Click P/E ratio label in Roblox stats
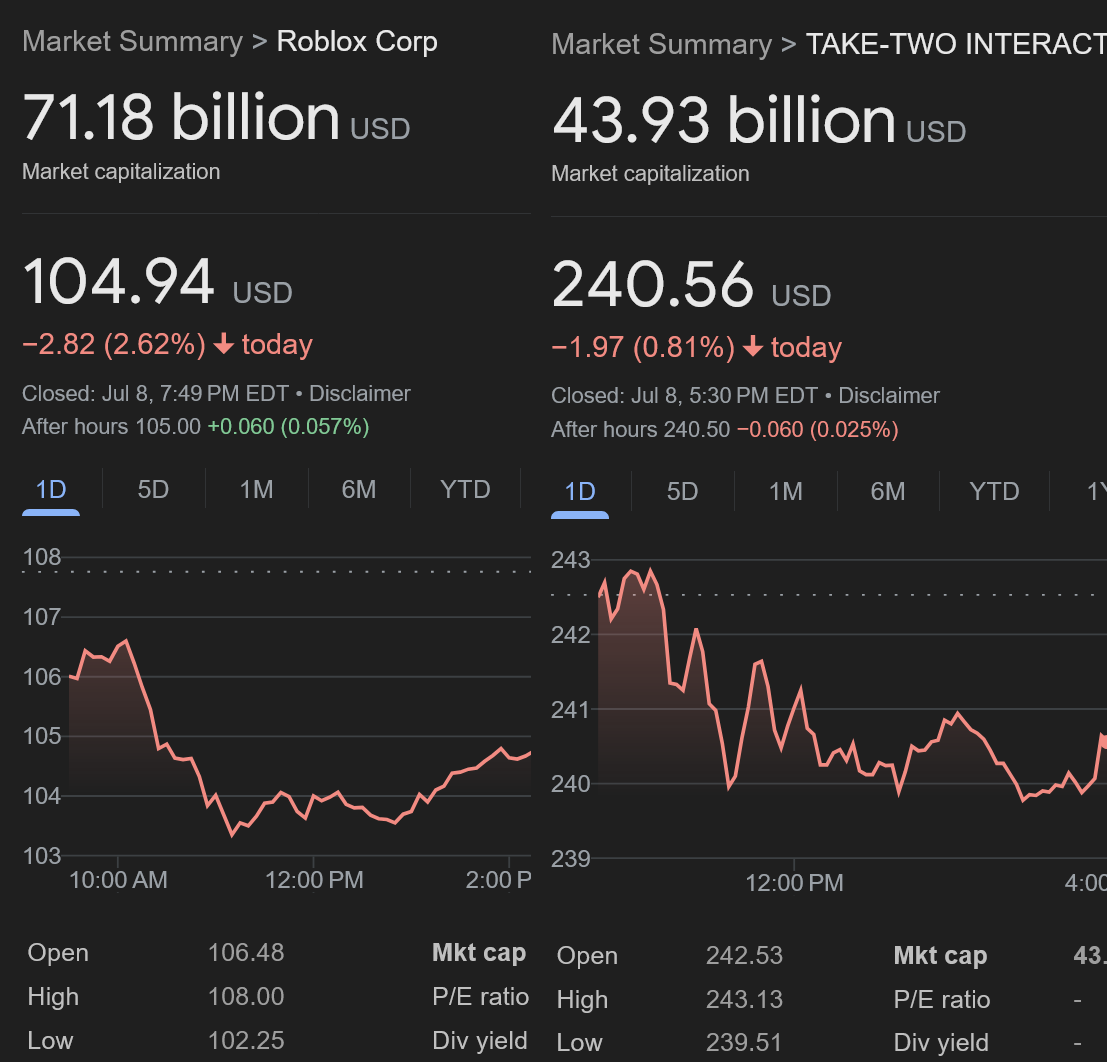 pos(480,996)
